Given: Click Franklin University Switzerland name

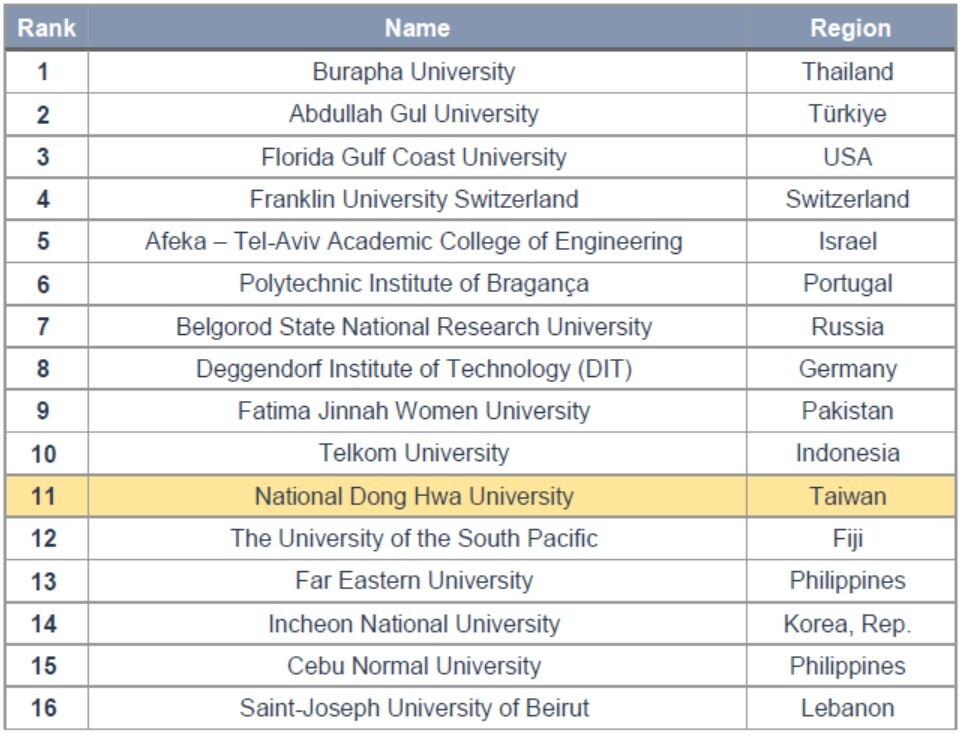Looking at the screenshot, I should pos(414,199).
